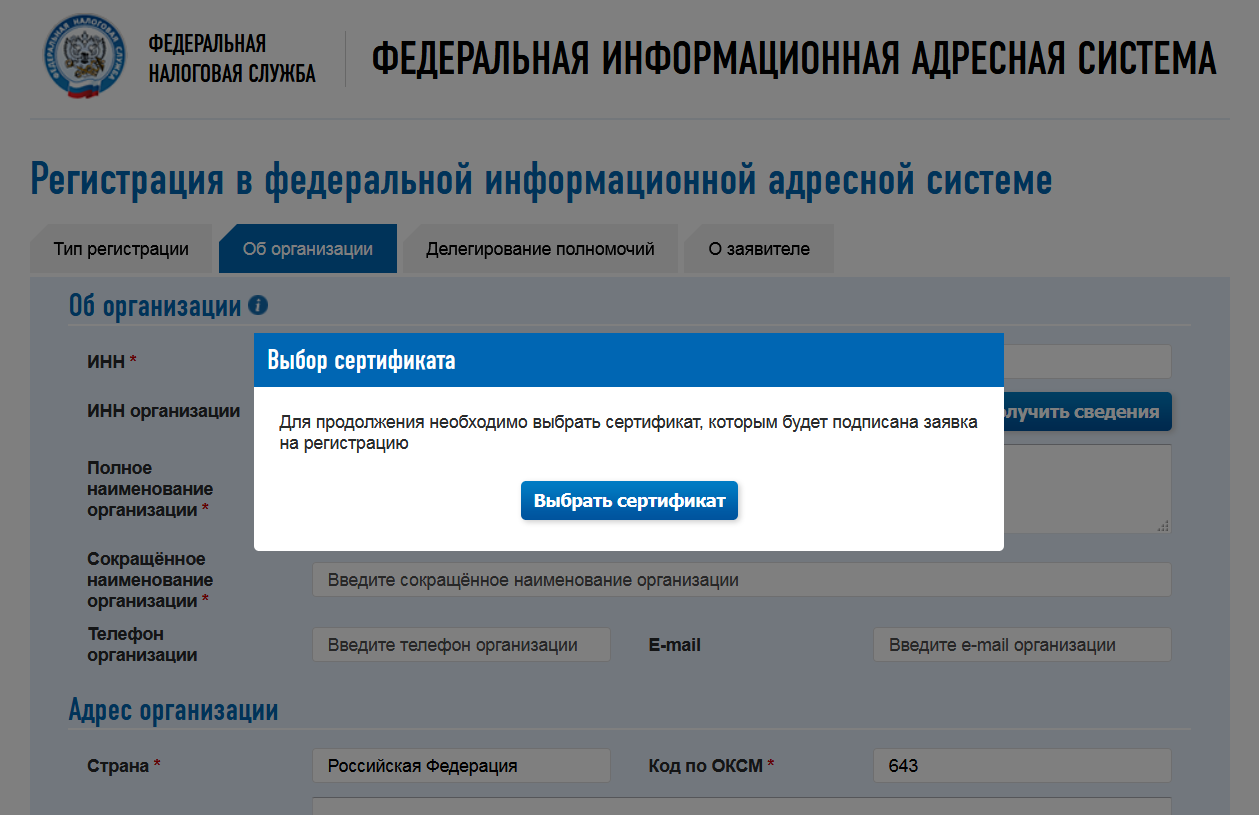Click the info icon beside 'Об организации' heading
Image resolution: width=1259 pixels, height=815 pixels.
point(258,305)
